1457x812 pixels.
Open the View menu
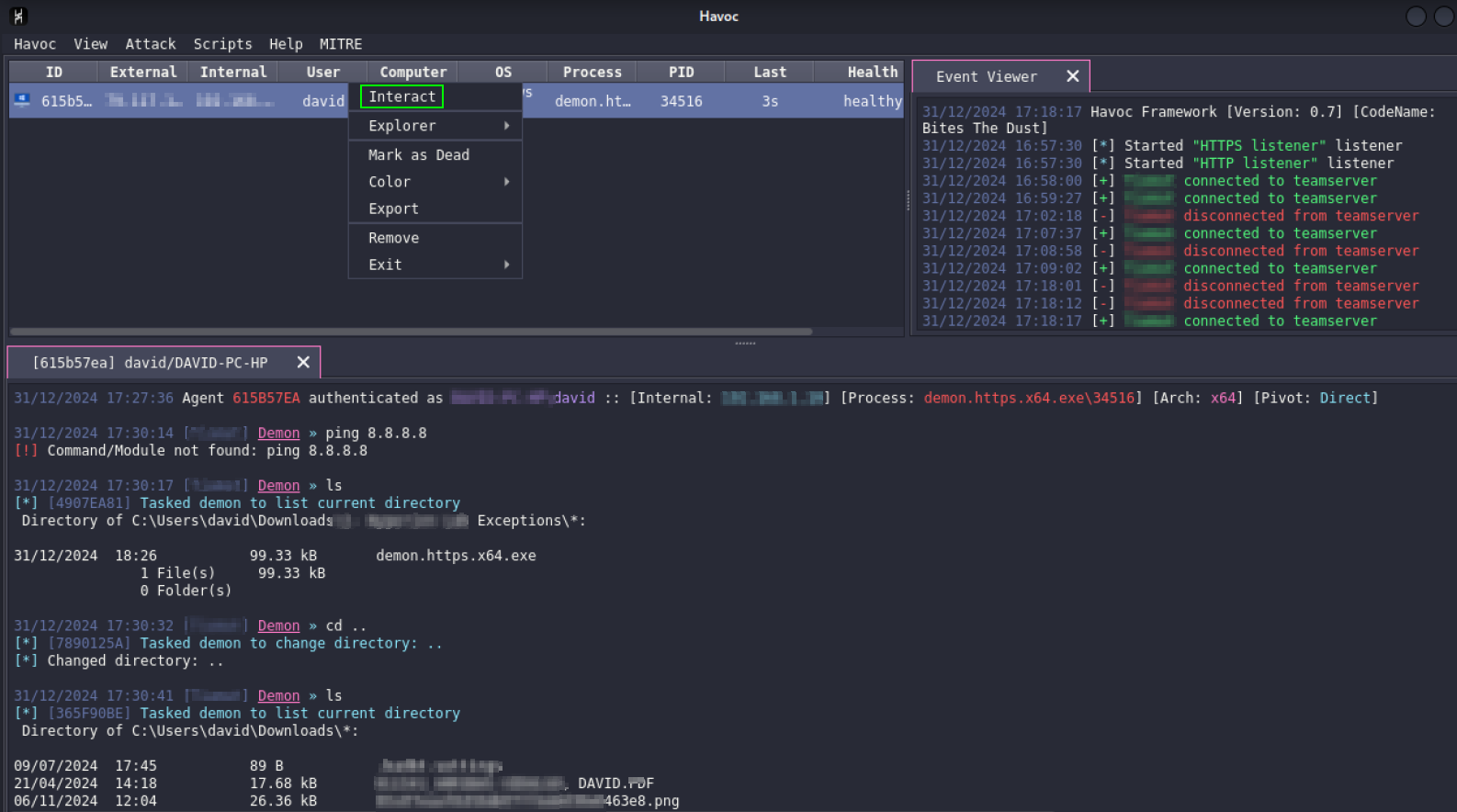[91, 44]
